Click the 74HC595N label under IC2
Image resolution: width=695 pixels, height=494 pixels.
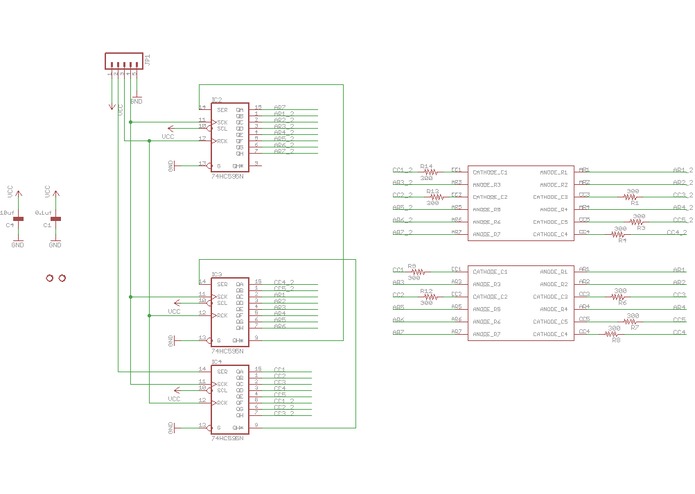[227, 176]
